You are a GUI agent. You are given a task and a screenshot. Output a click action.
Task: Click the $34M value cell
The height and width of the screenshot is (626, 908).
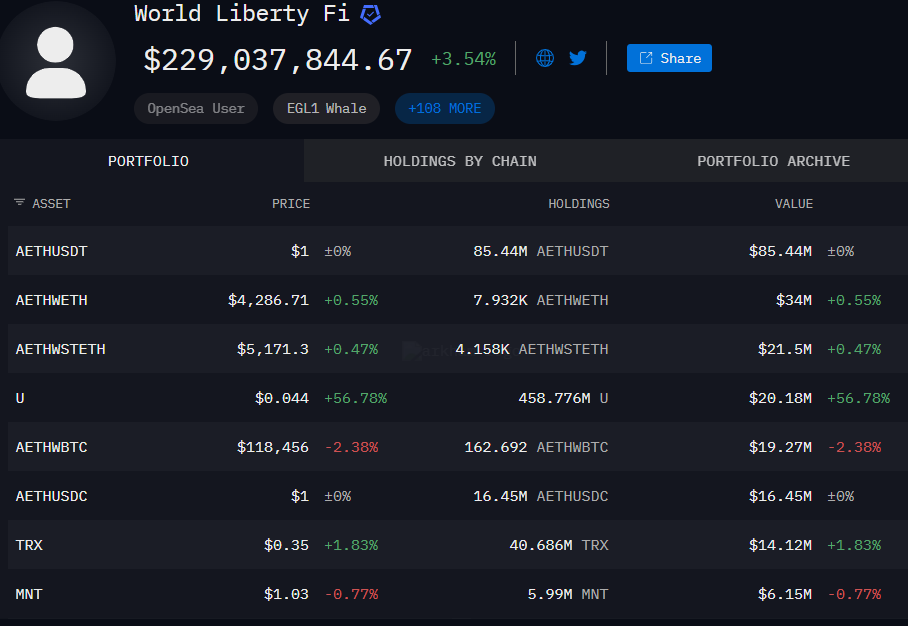tap(794, 300)
